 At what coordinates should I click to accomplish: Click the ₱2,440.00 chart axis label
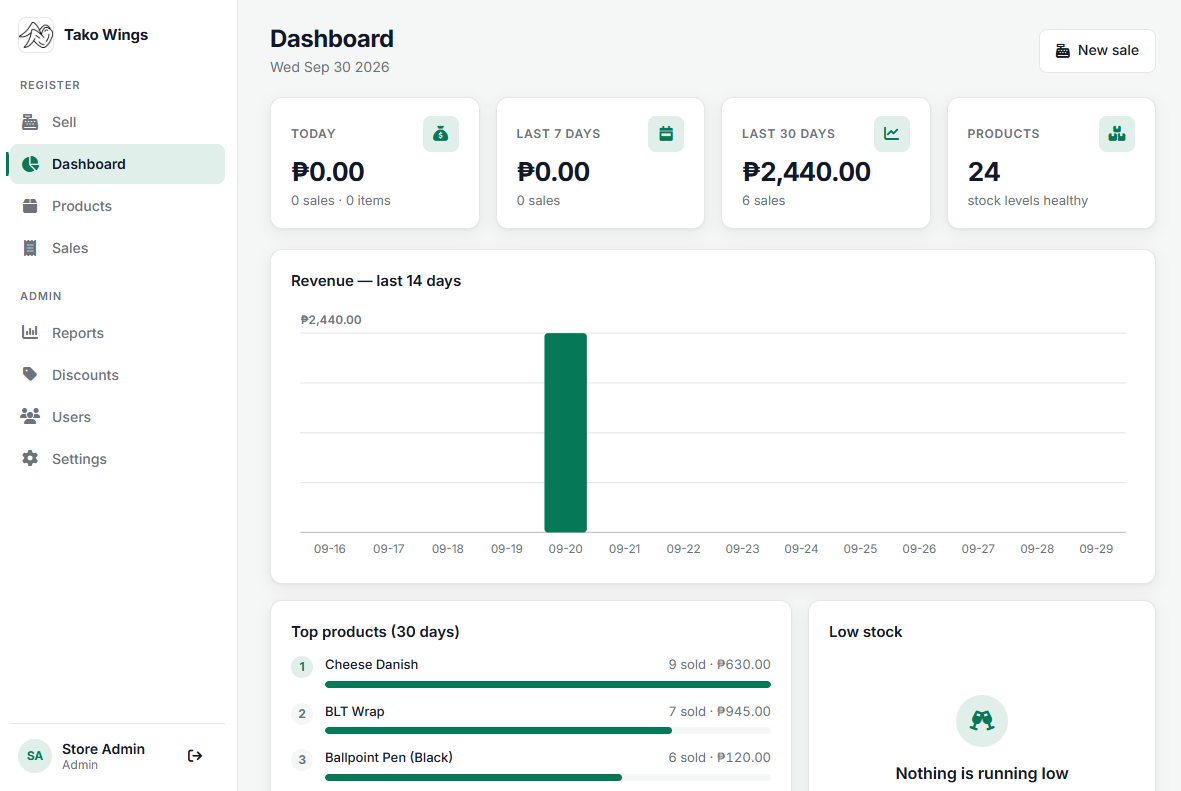[x=331, y=319]
